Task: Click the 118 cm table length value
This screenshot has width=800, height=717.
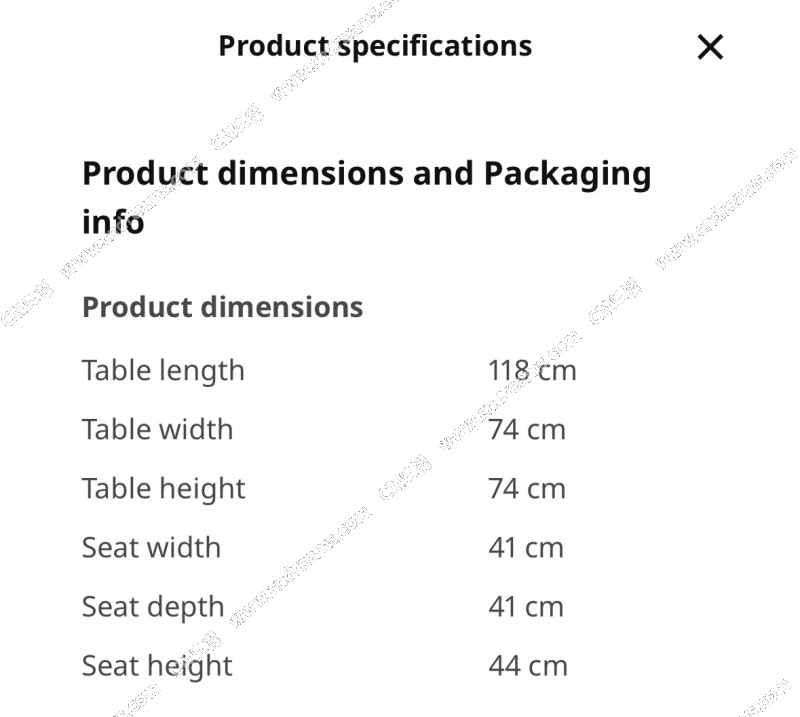Action: tap(532, 371)
